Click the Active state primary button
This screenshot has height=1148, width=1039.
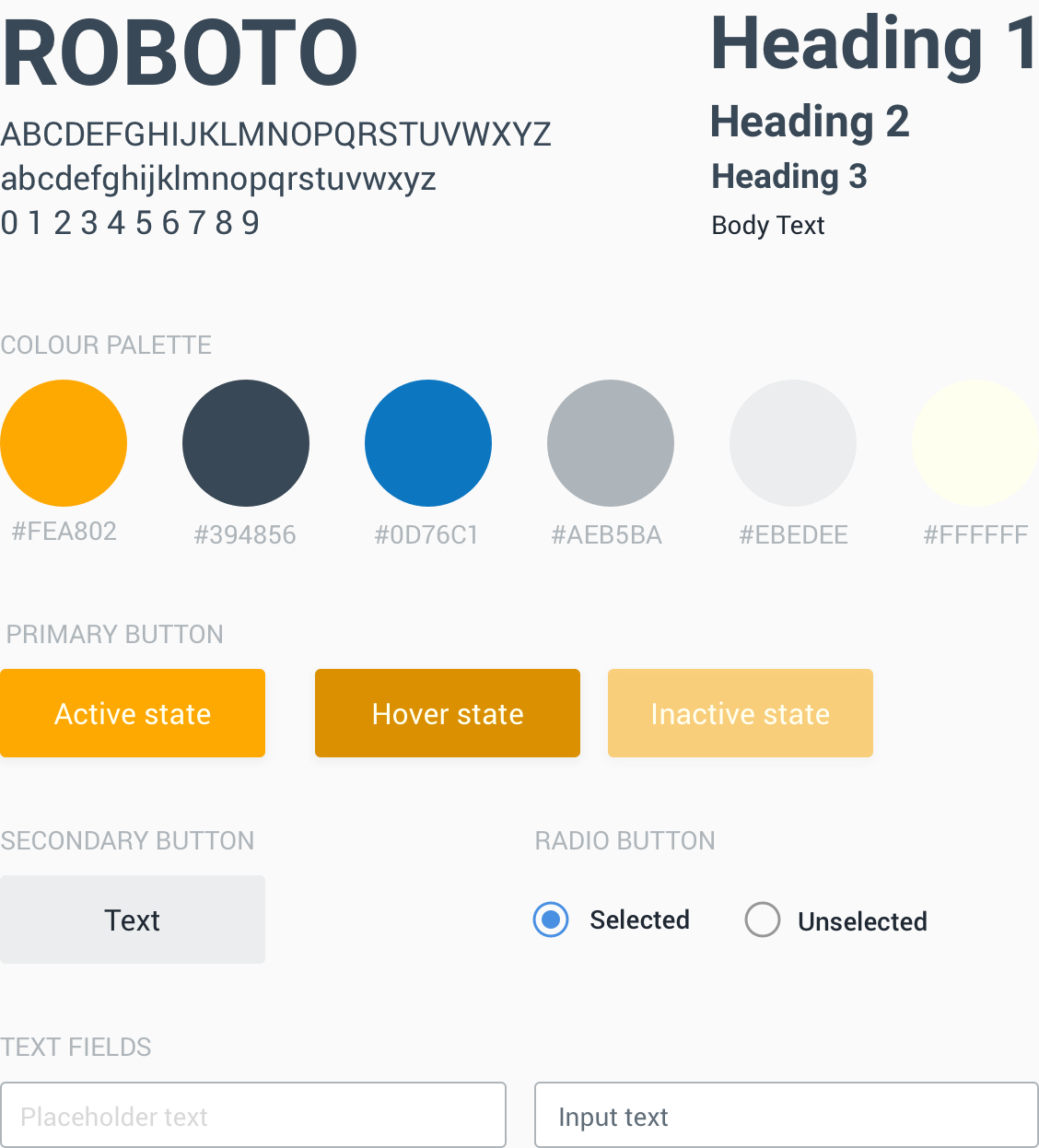(133, 713)
